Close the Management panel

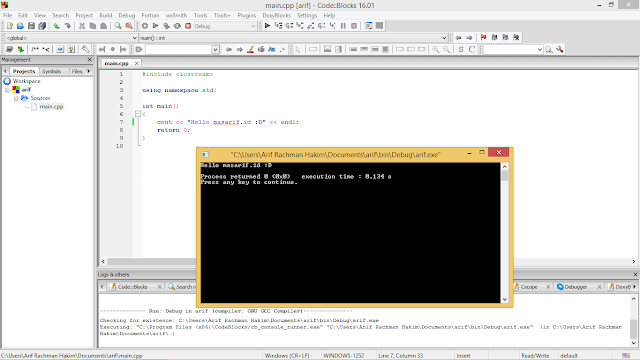(90, 60)
